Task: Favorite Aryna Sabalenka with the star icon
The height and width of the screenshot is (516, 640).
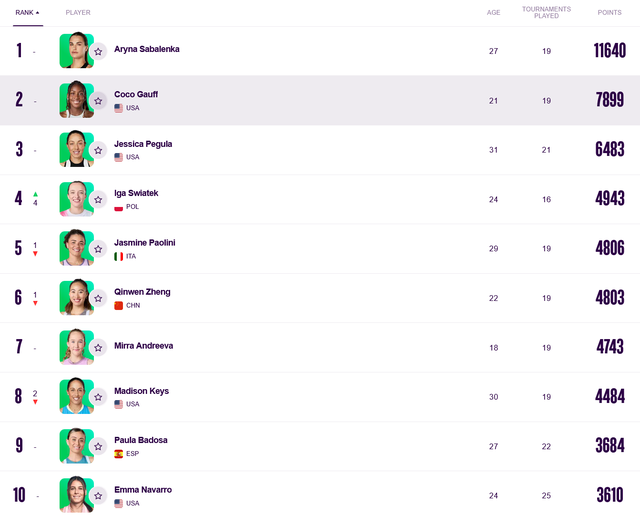Action: (x=98, y=51)
